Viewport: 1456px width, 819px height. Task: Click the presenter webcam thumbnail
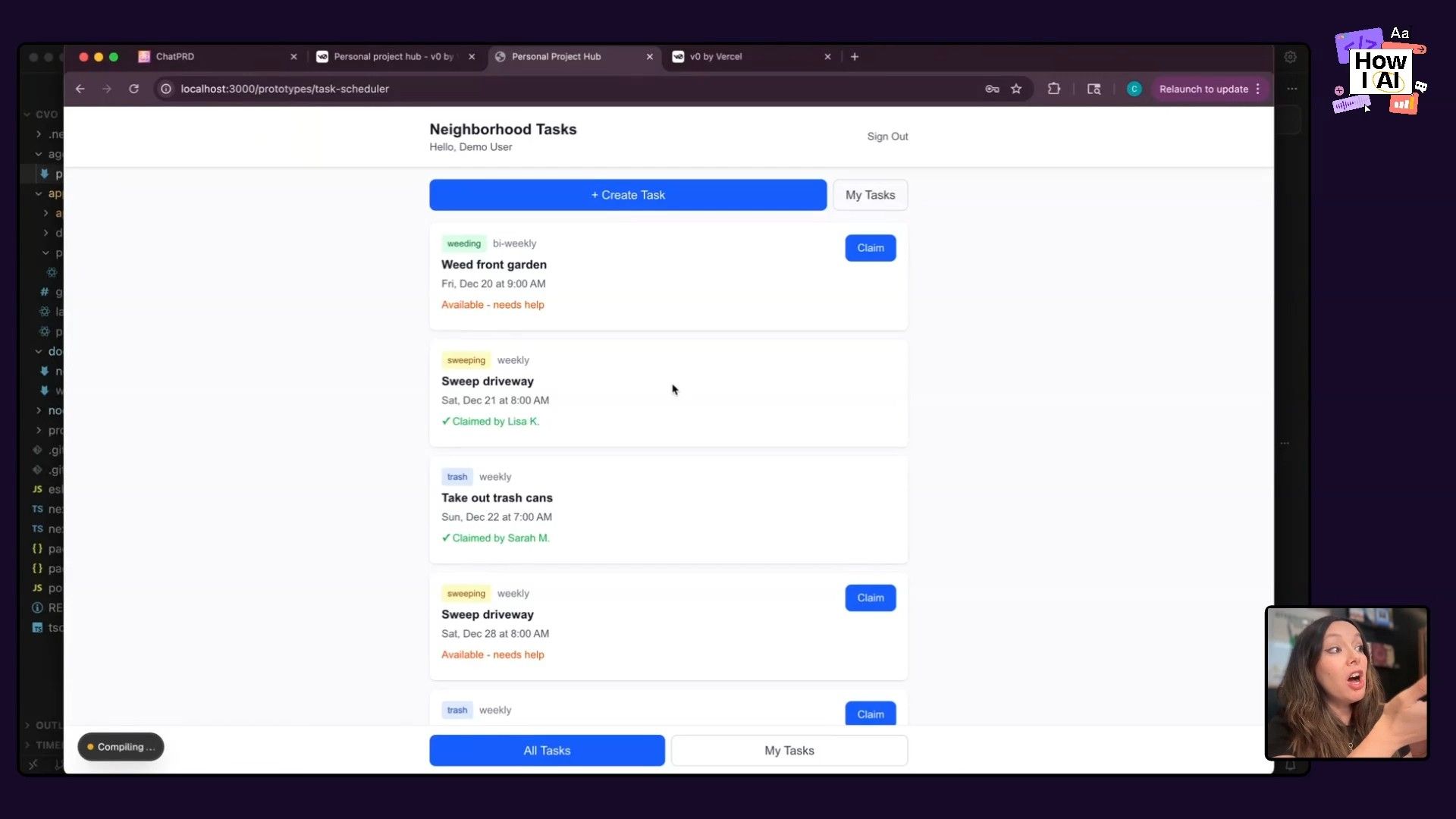click(x=1347, y=682)
